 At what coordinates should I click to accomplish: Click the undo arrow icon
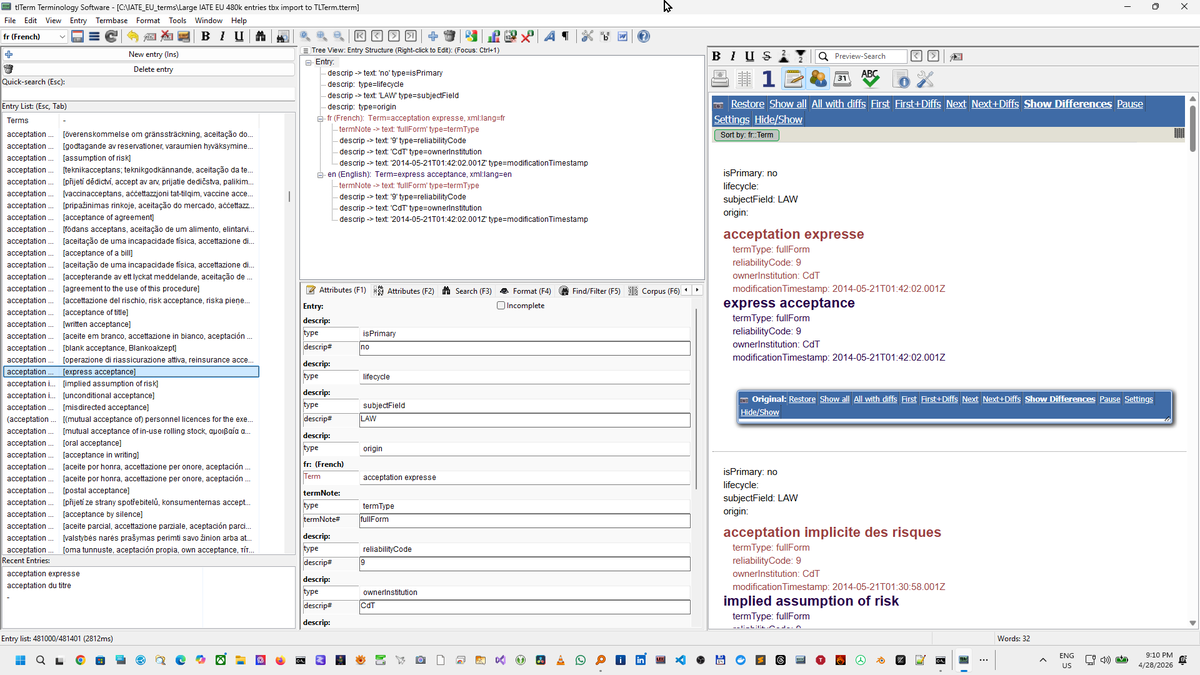point(133,37)
